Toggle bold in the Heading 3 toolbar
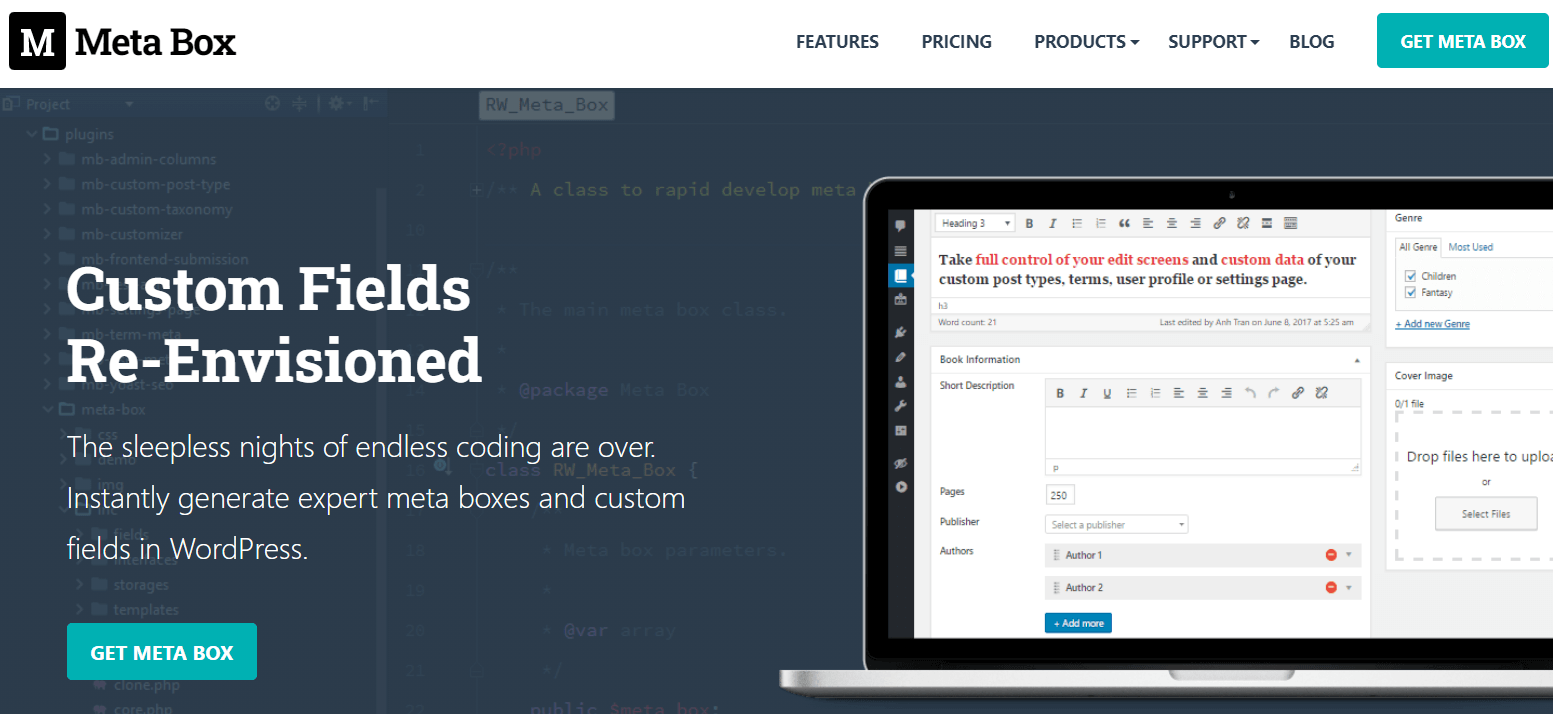 [1030, 223]
